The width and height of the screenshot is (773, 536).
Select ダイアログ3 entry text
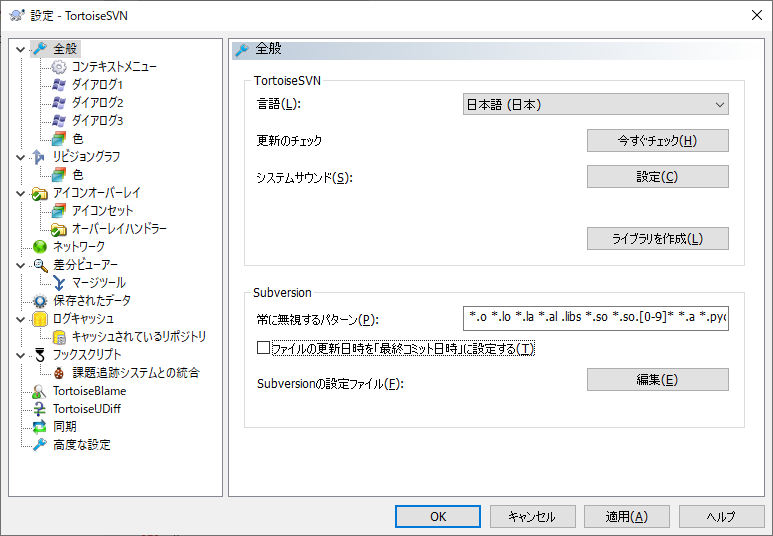coord(98,120)
